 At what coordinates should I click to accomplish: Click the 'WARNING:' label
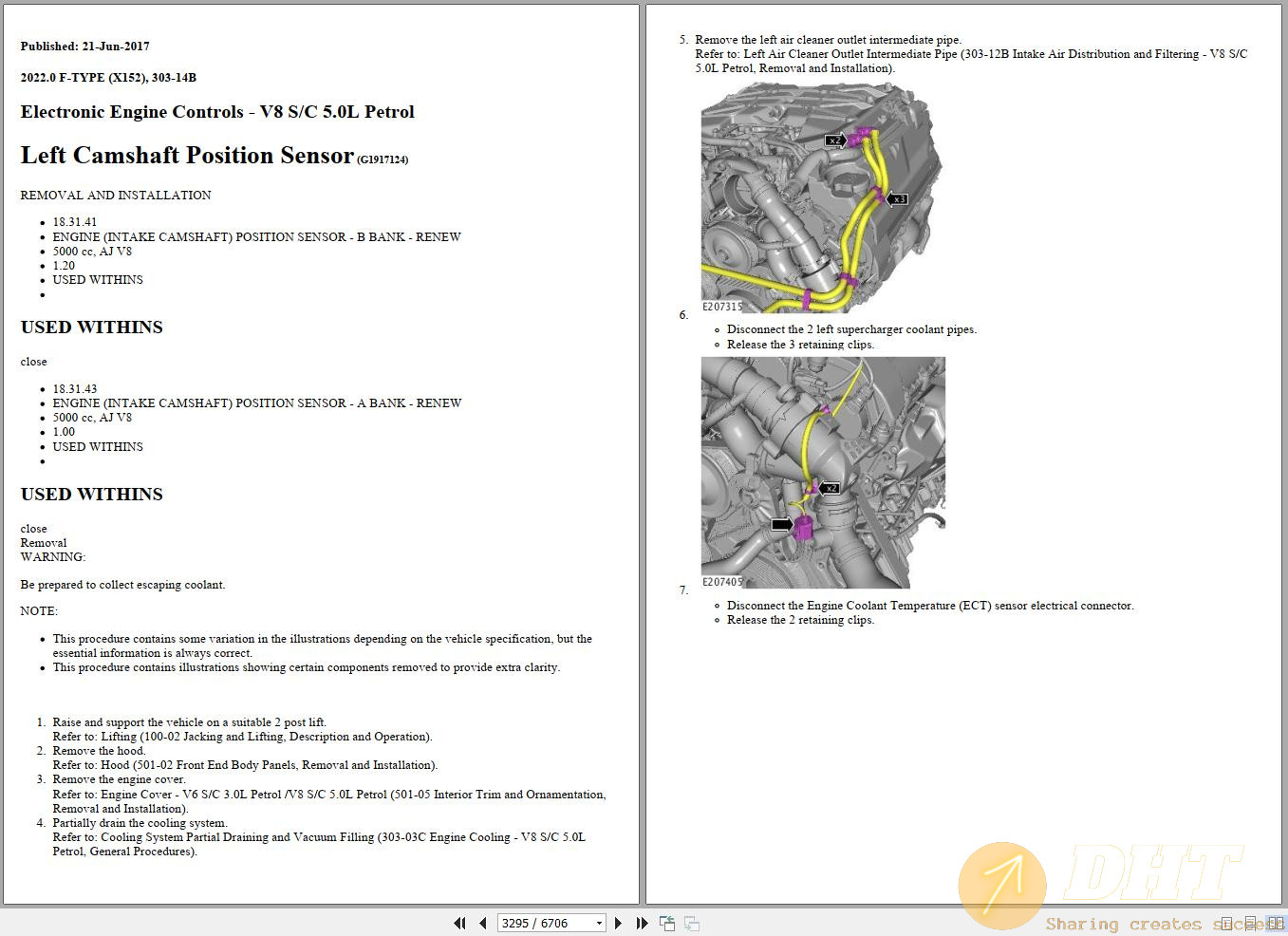[53, 557]
